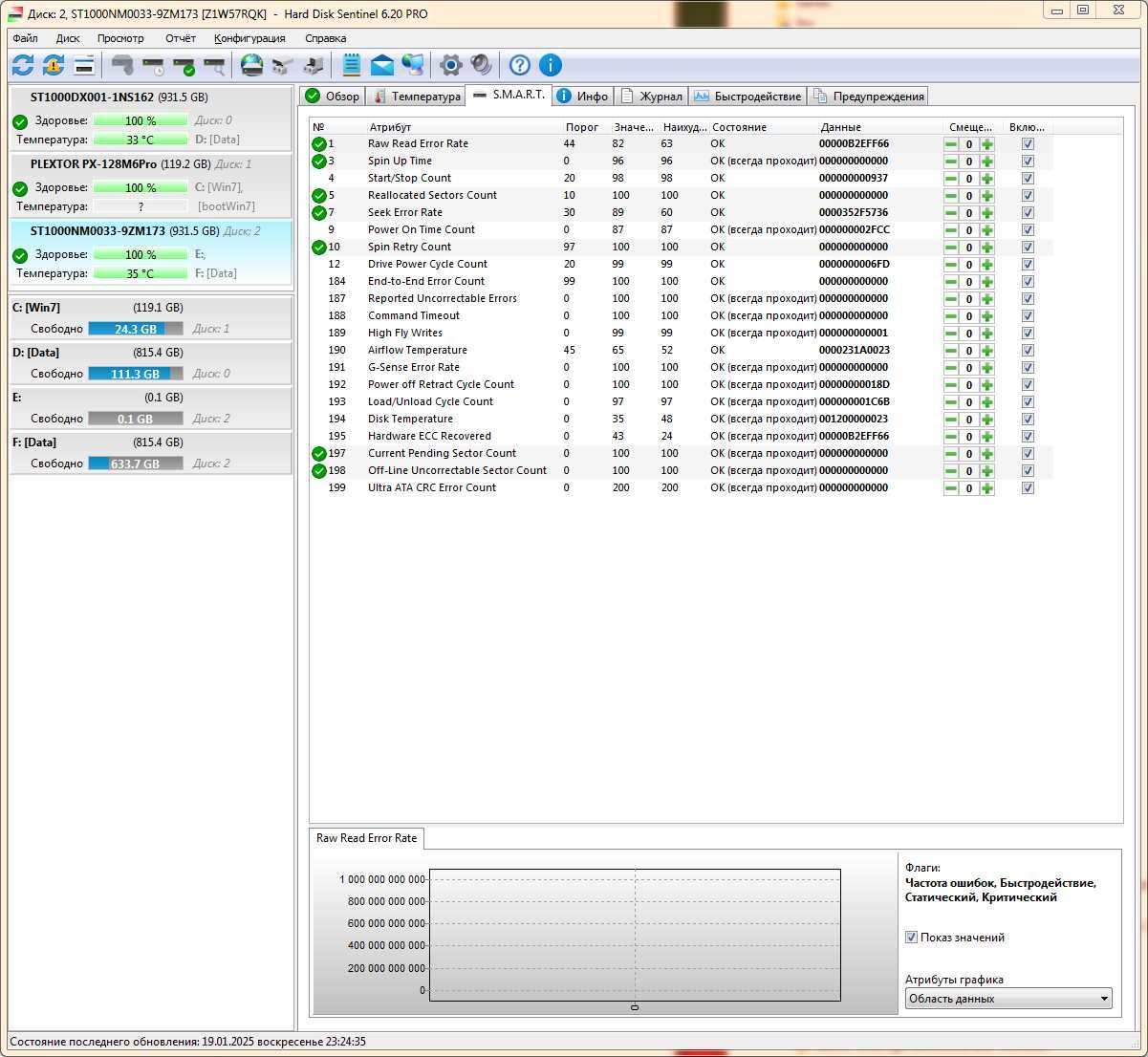The height and width of the screenshot is (1057, 1148).
Task: Click the globe with monitor toolbar icon
Action: (x=413, y=65)
